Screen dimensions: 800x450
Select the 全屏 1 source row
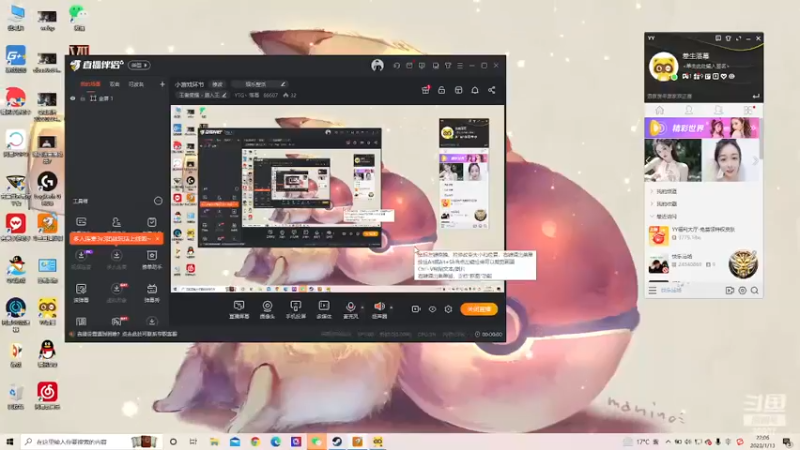[x=117, y=98]
